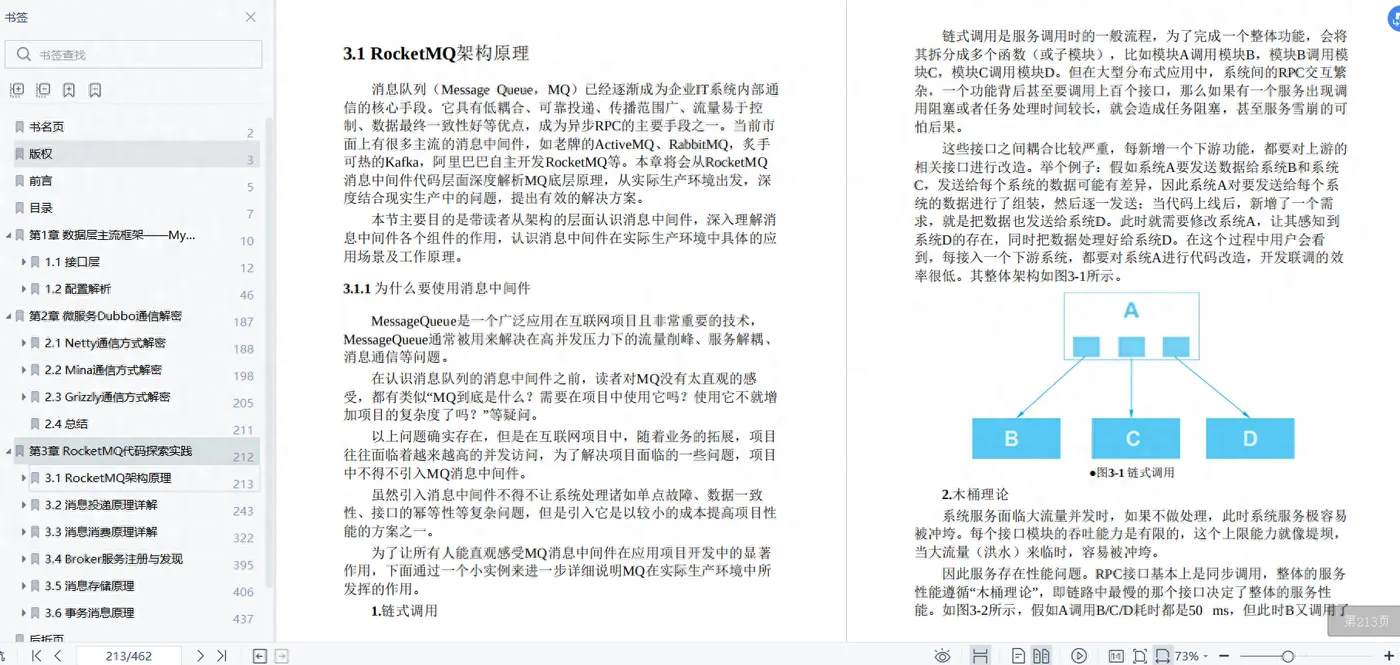Click page number 187 in the bookmark list
Image resolution: width=1400 pixels, height=665 pixels.
(243, 322)
